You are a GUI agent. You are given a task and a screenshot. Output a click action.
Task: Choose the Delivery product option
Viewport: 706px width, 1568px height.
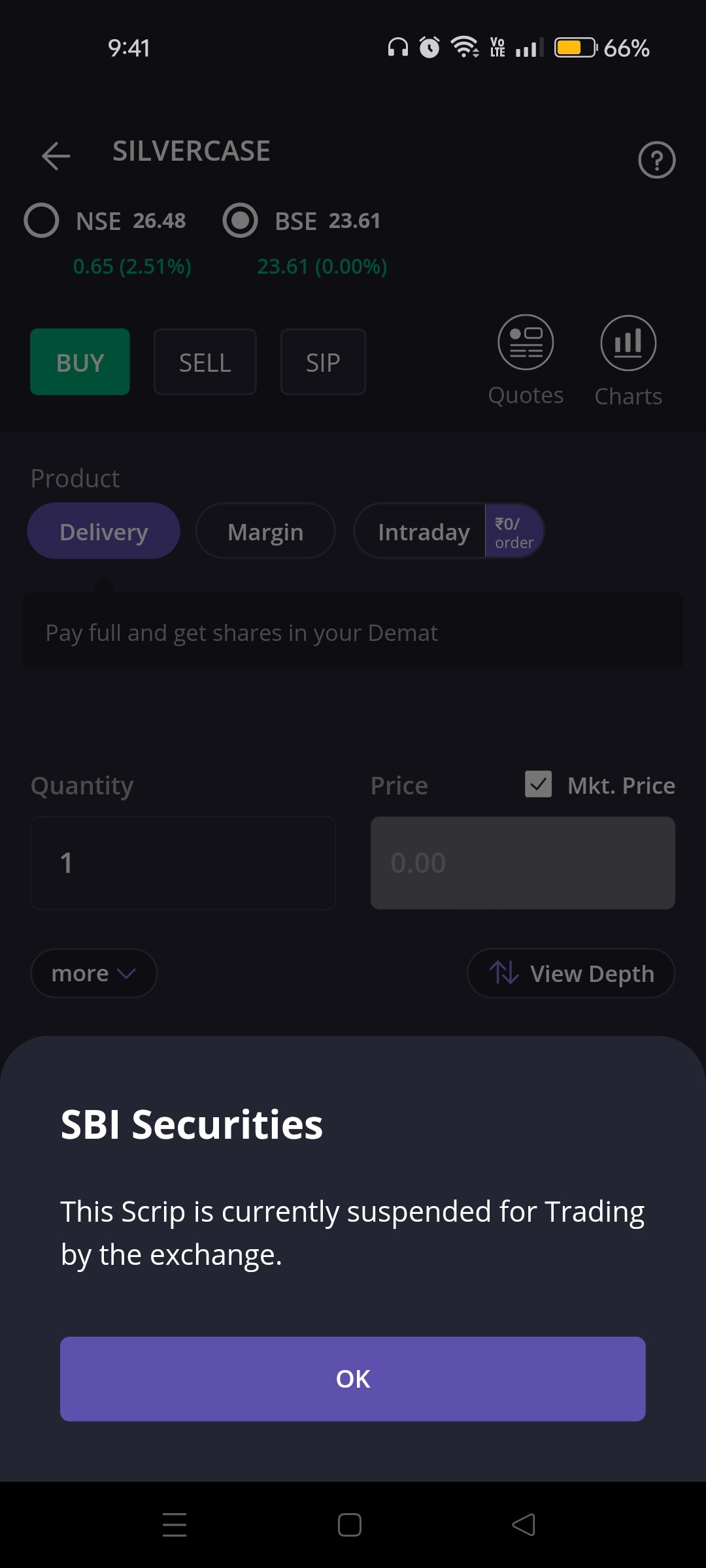pos(103,531)
